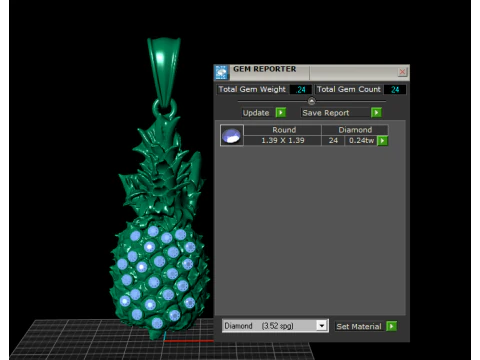The image size is (480, 360).
Task: Click the round gem thumbnail
Action: click(x=232, y=135)
